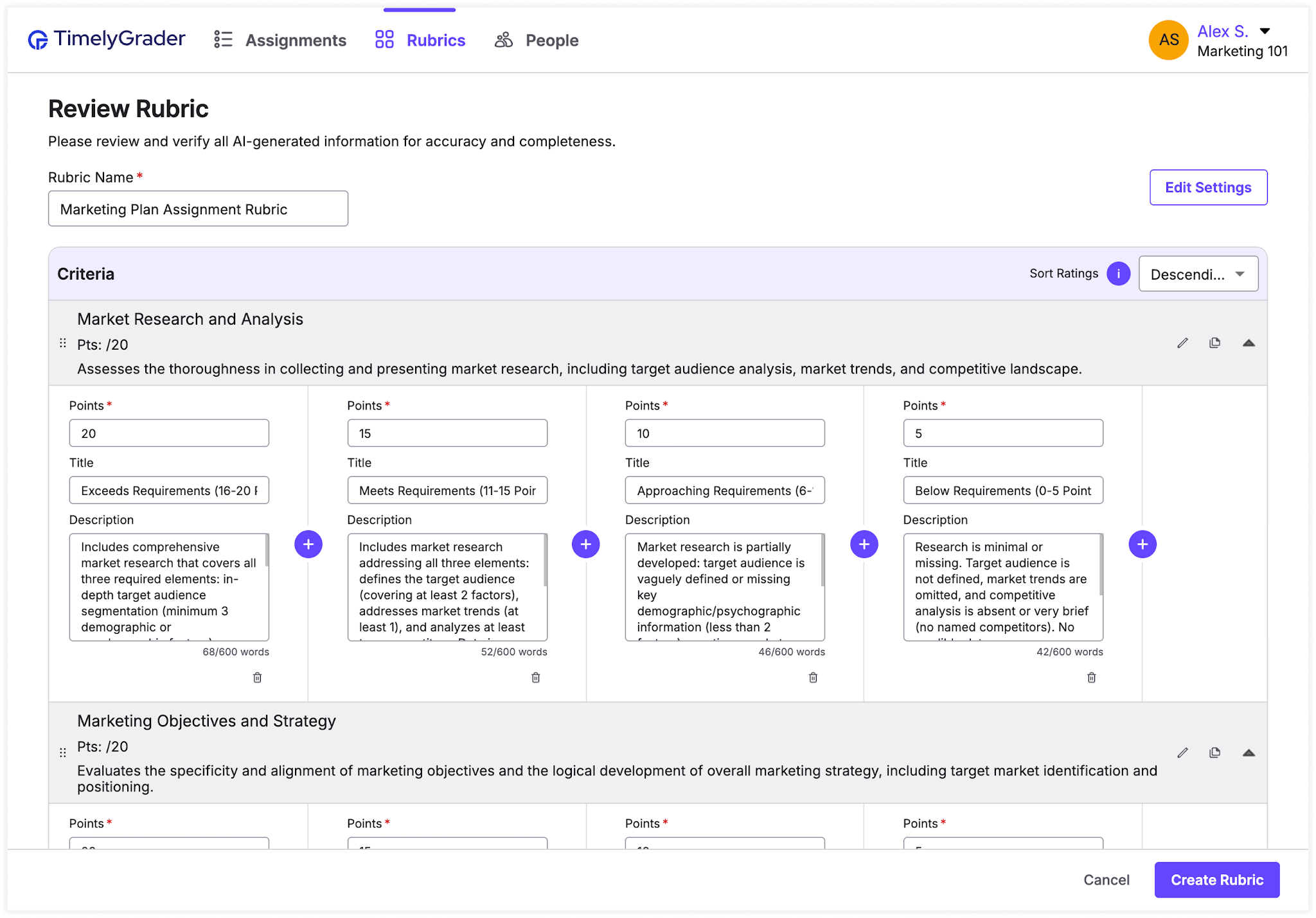Collapse the Marketing Objectives and Strategy criterion
The height and width of the screenshot is (918, 1316).
[1249, 753]
